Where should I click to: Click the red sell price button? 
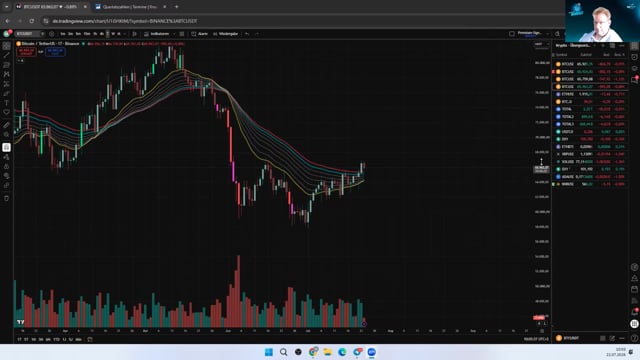(x=26, y=52)
